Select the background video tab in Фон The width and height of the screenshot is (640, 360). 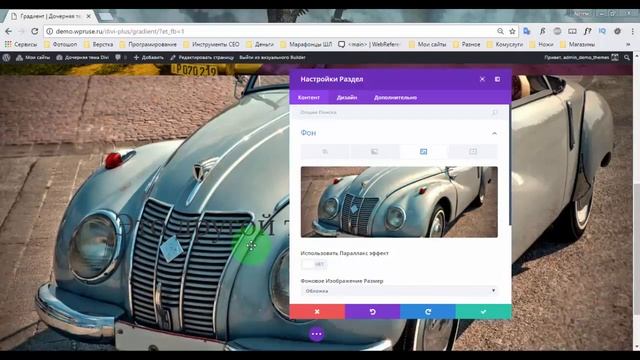click(473, 151)
